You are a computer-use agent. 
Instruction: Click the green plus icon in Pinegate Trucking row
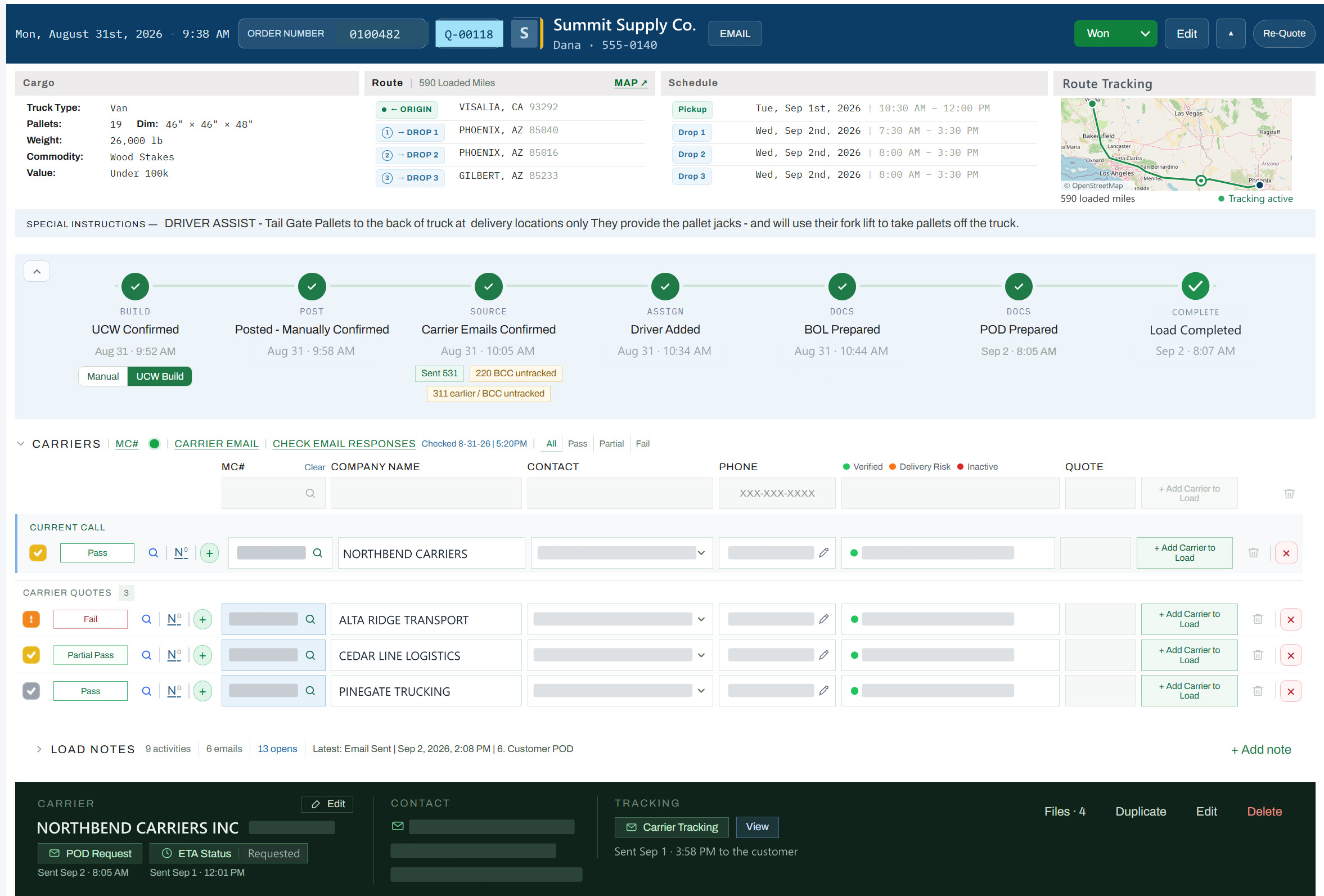(202, 691)
